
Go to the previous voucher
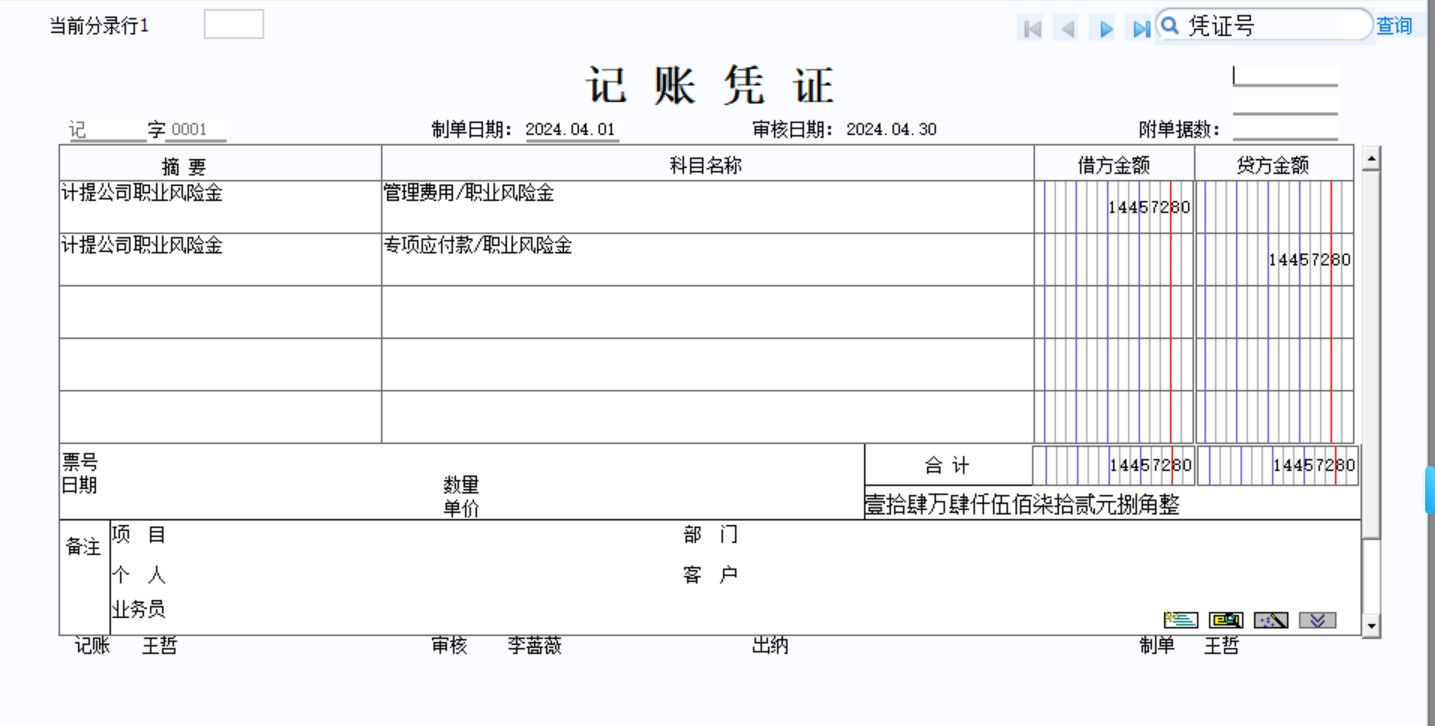point(1068,29)
